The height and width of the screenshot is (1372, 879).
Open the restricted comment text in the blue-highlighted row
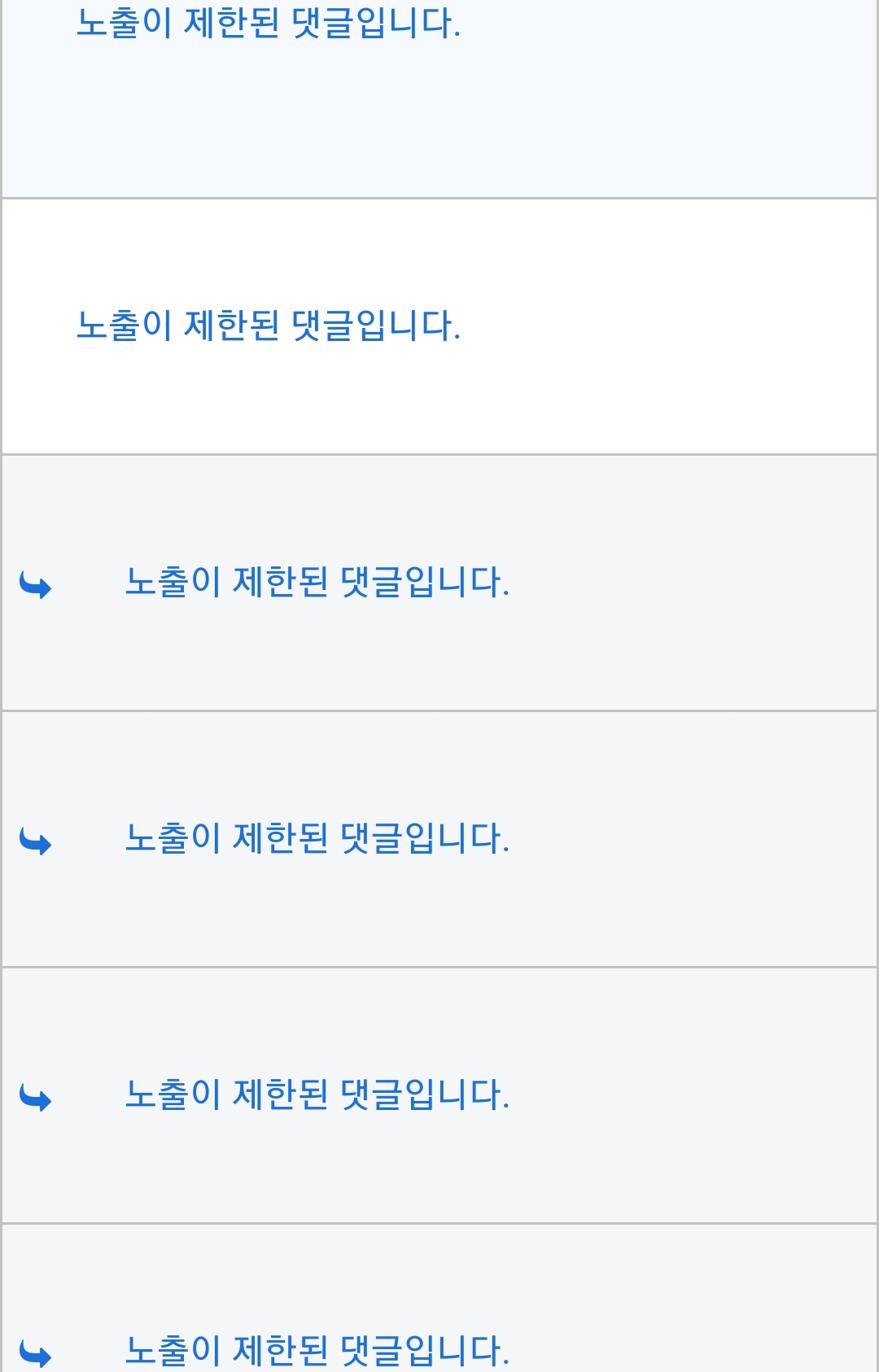point(268,24)
